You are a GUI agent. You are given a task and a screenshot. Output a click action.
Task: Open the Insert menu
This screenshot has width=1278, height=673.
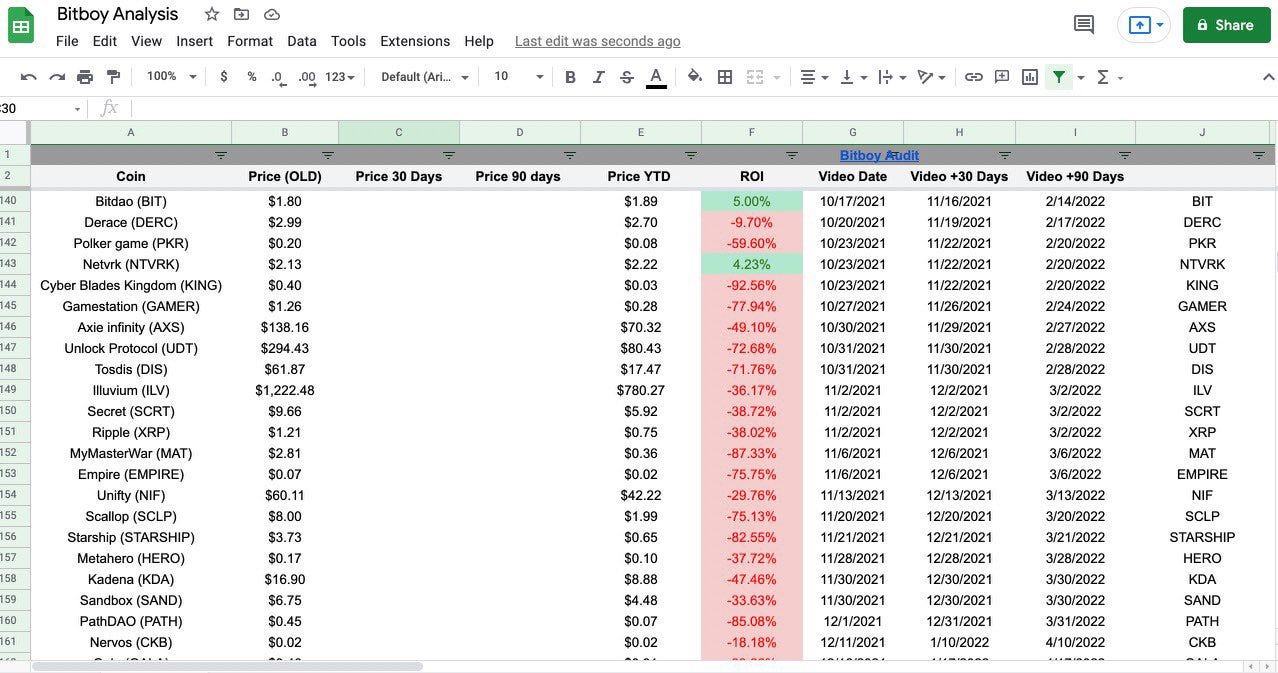[194, 41]
